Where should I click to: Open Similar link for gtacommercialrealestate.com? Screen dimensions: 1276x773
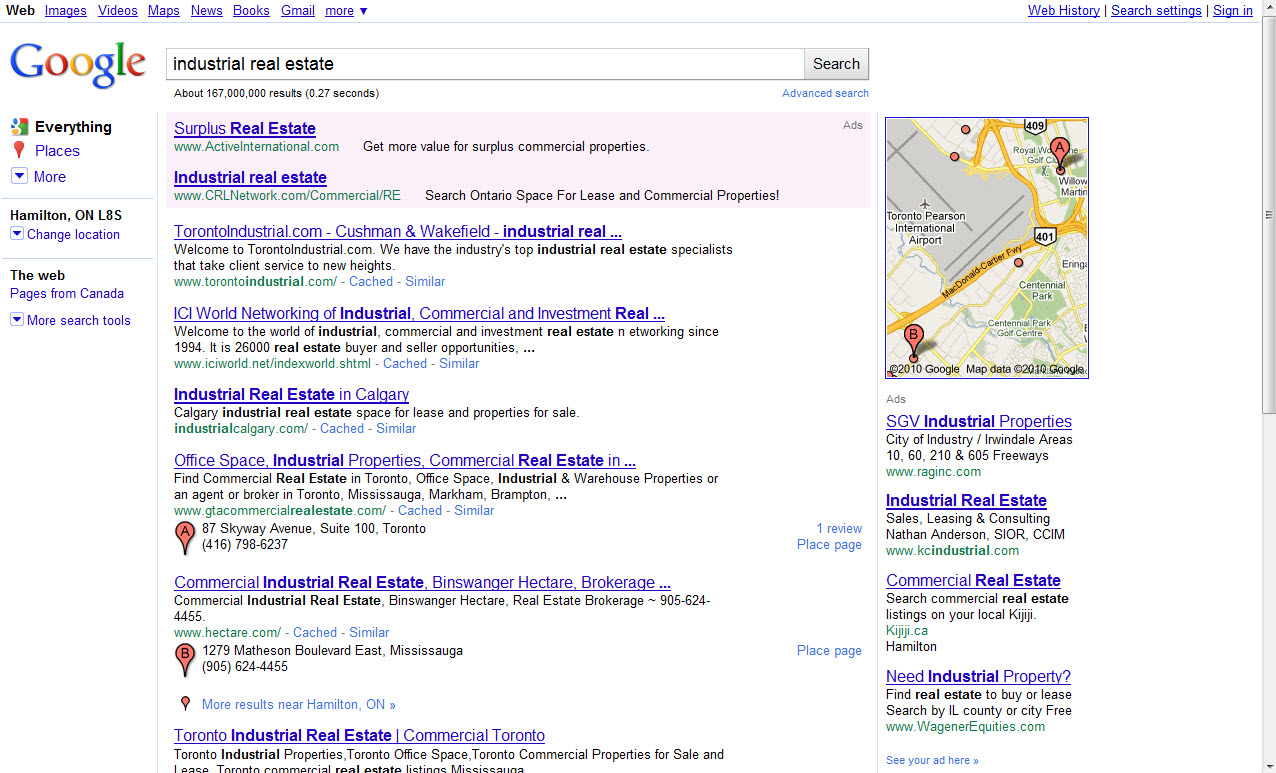click(x=474, y=510)
